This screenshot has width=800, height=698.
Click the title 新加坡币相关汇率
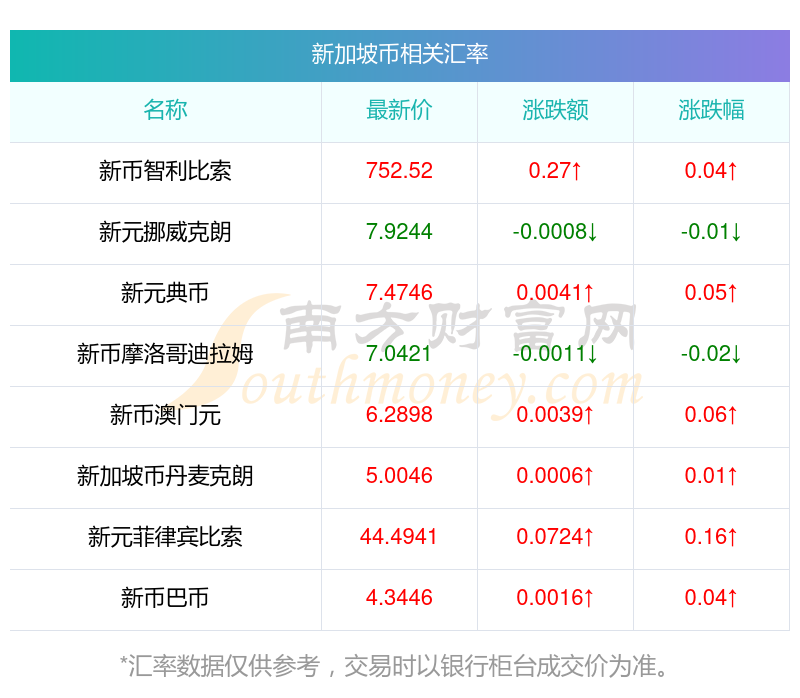coord(399,55)
